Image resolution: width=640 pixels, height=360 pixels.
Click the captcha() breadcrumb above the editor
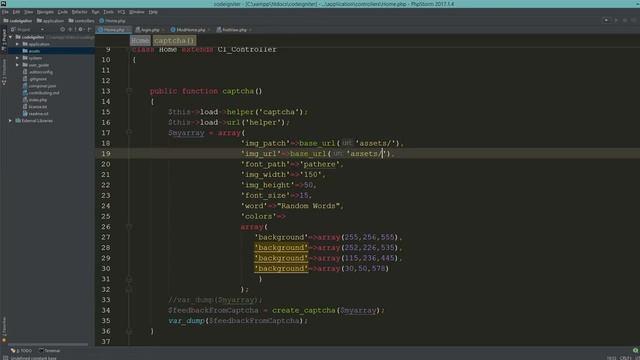coord(174,40)
